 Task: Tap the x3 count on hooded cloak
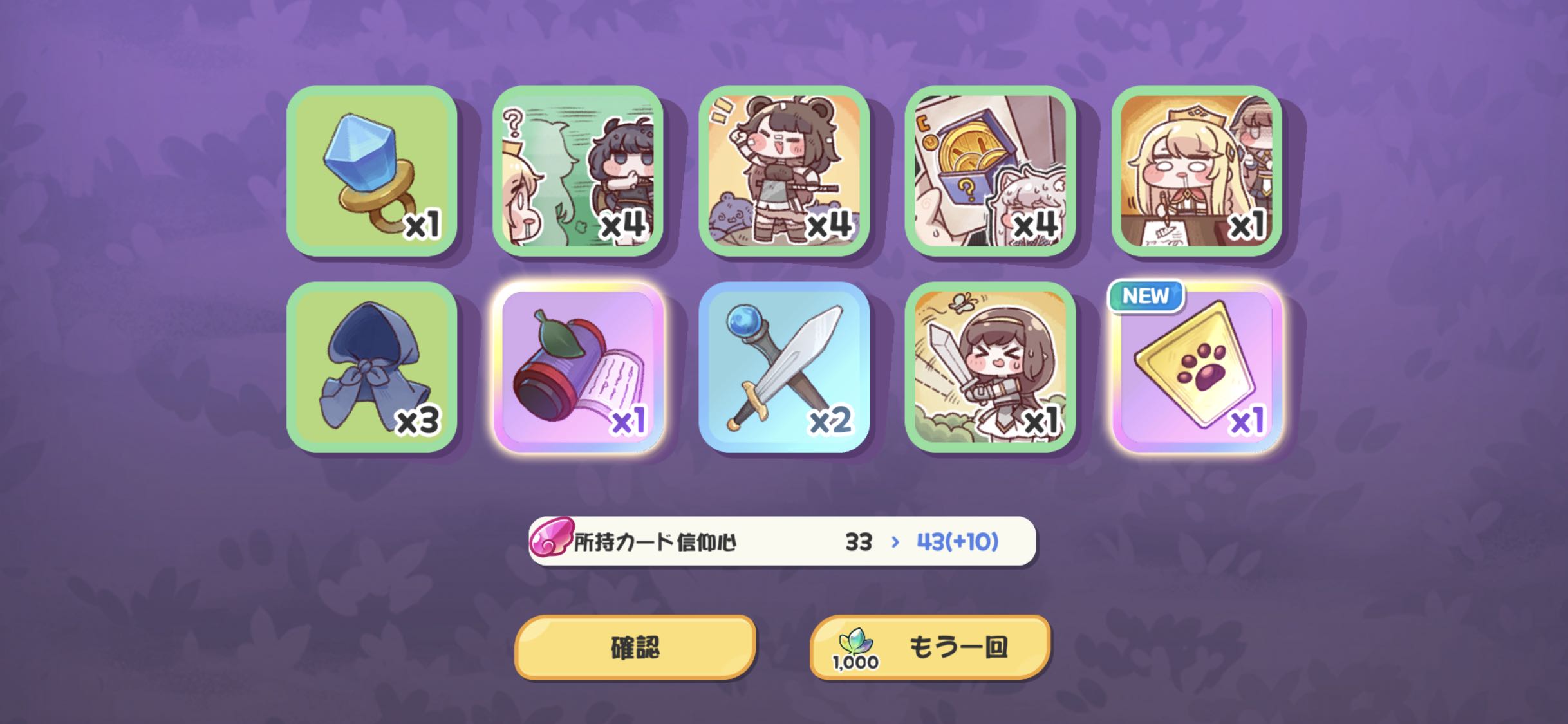418,422
